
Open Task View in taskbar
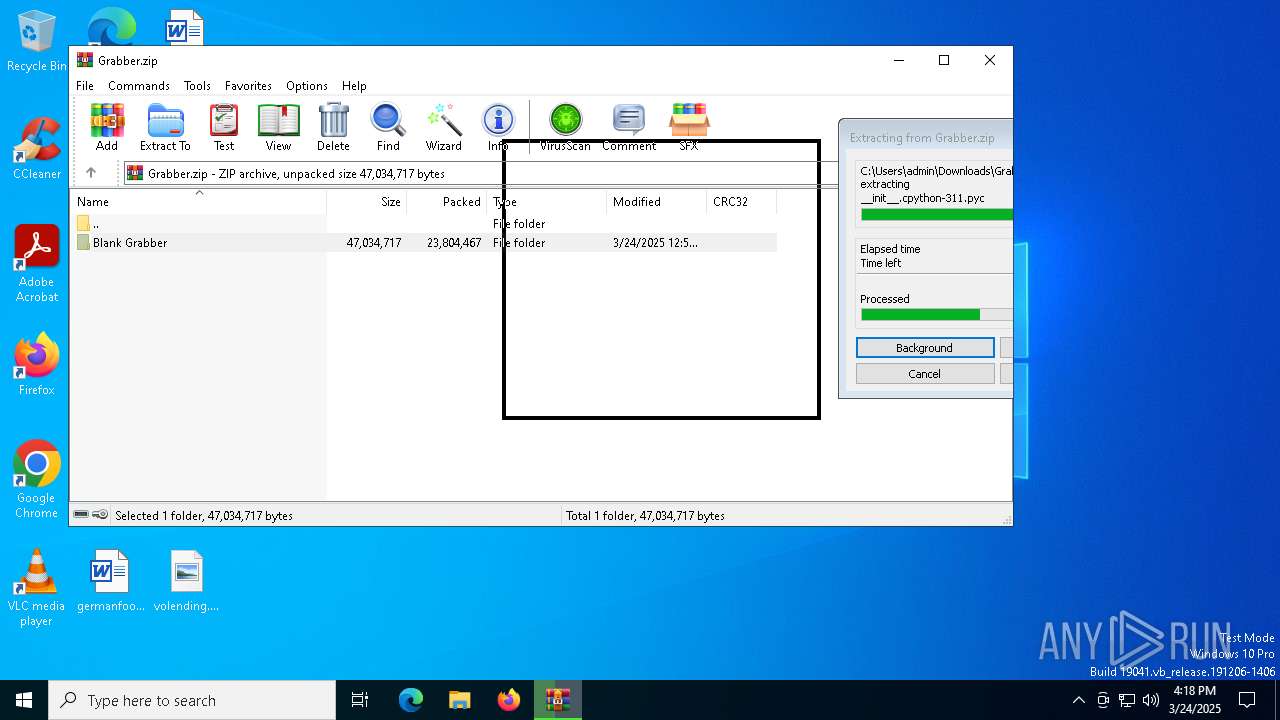360,700
